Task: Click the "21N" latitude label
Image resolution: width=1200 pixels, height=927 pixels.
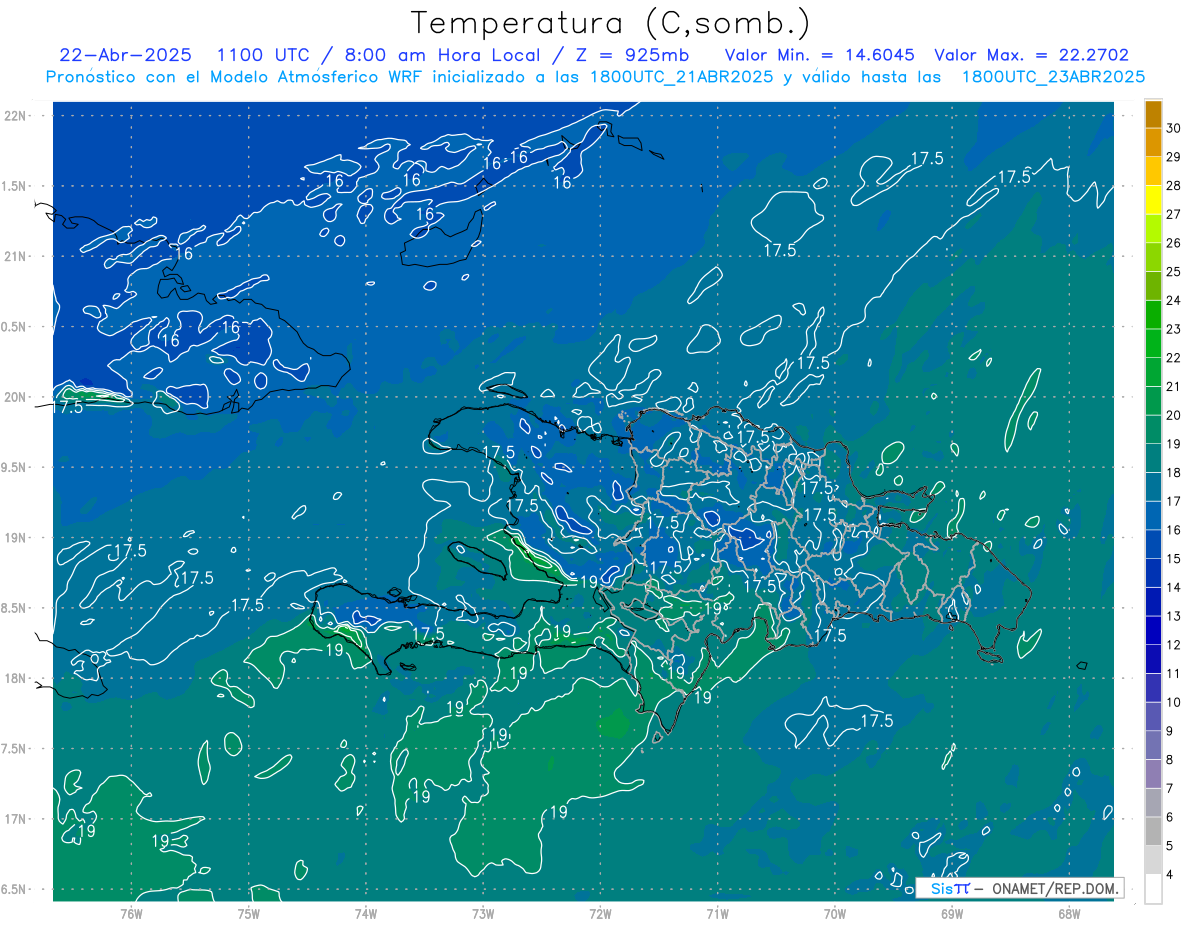Action: coord(16,257)
